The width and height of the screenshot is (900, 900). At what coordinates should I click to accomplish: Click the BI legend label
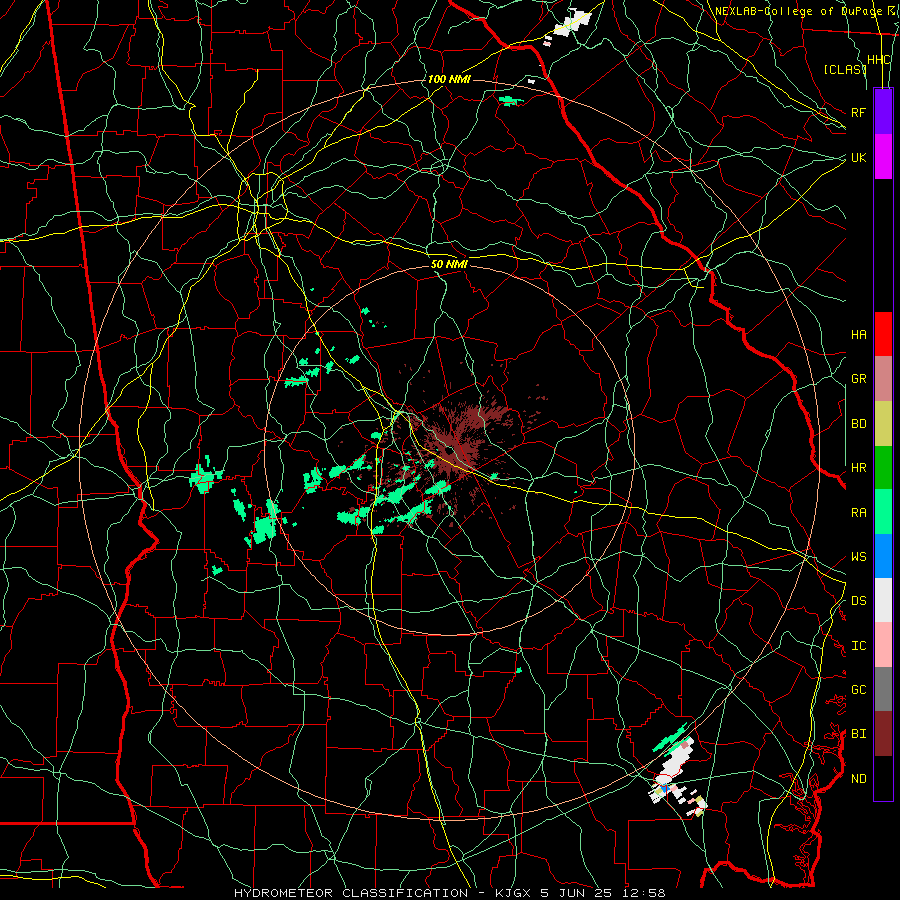click(859, 734)
